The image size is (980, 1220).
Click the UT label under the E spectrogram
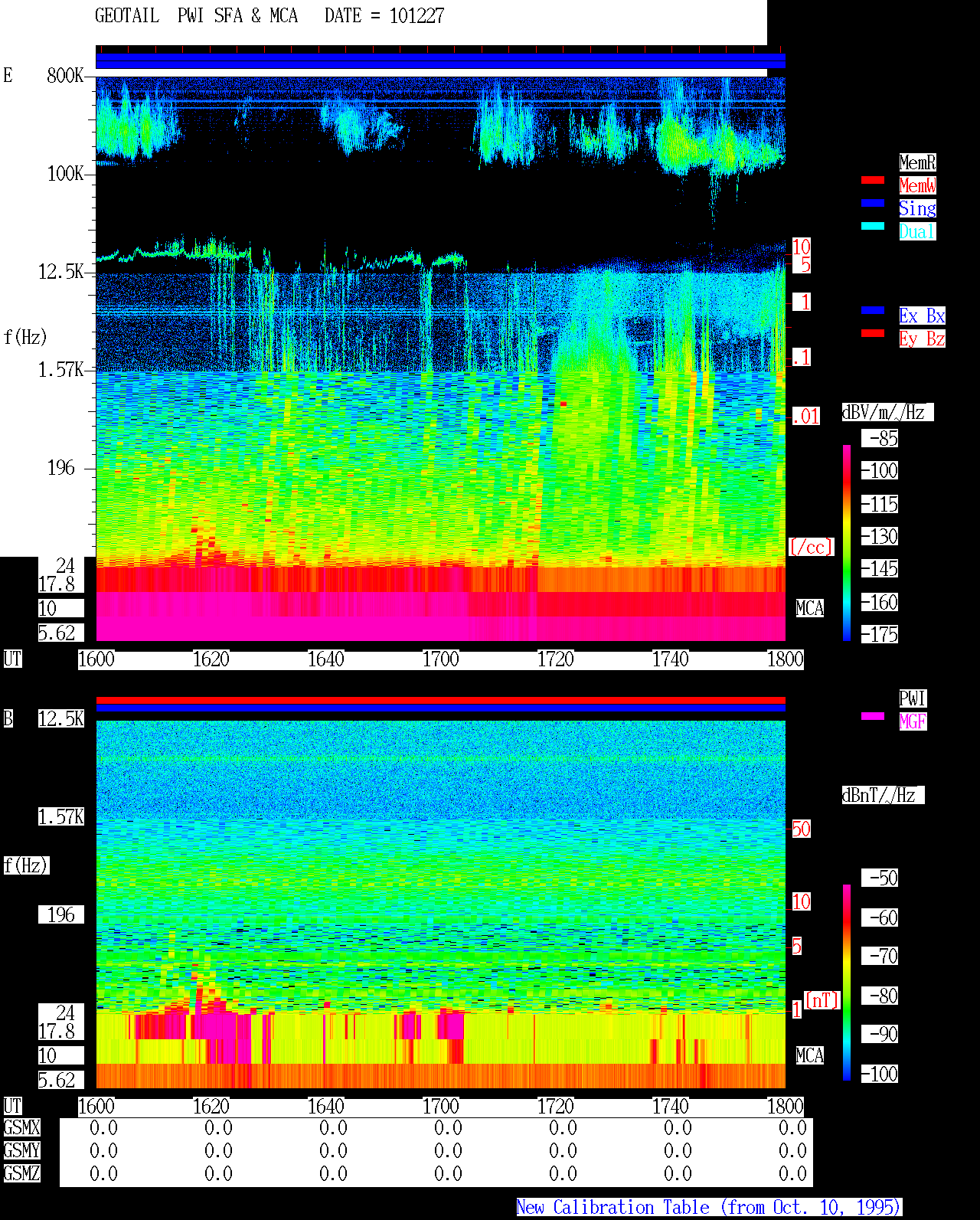point(12,659)
